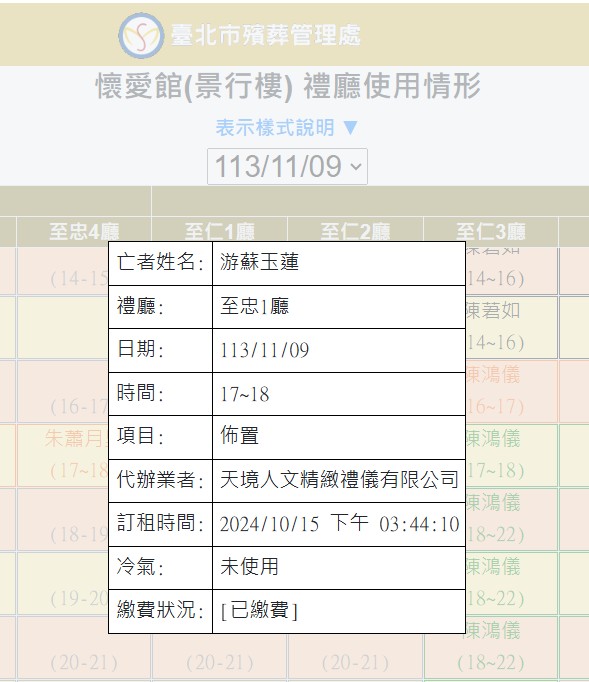
Task: Open the 臺北市殯葬管理處 header title link
Action: coord(265,35)
